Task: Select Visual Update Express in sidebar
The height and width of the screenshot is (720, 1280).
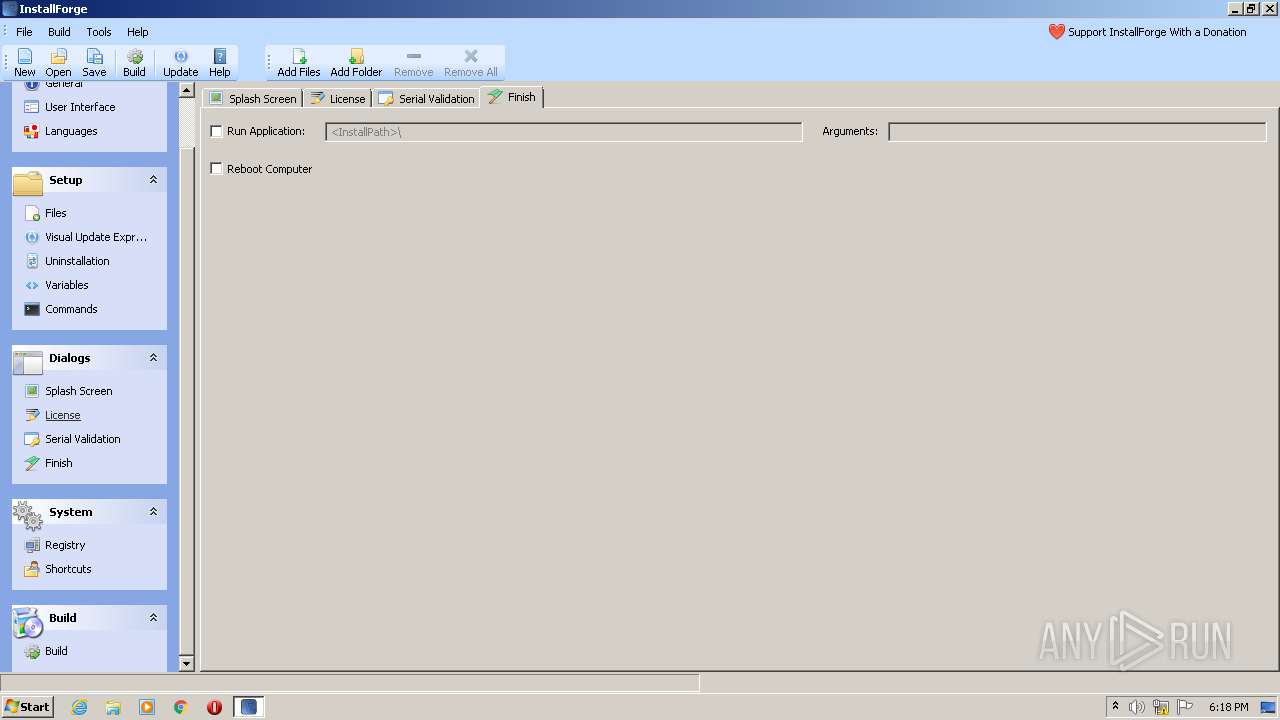Action: [96, 237]
